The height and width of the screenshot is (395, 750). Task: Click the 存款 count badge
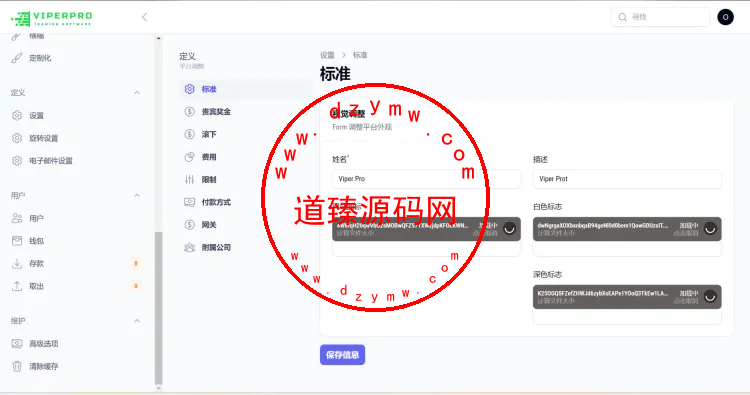click(x=136, y=263)
